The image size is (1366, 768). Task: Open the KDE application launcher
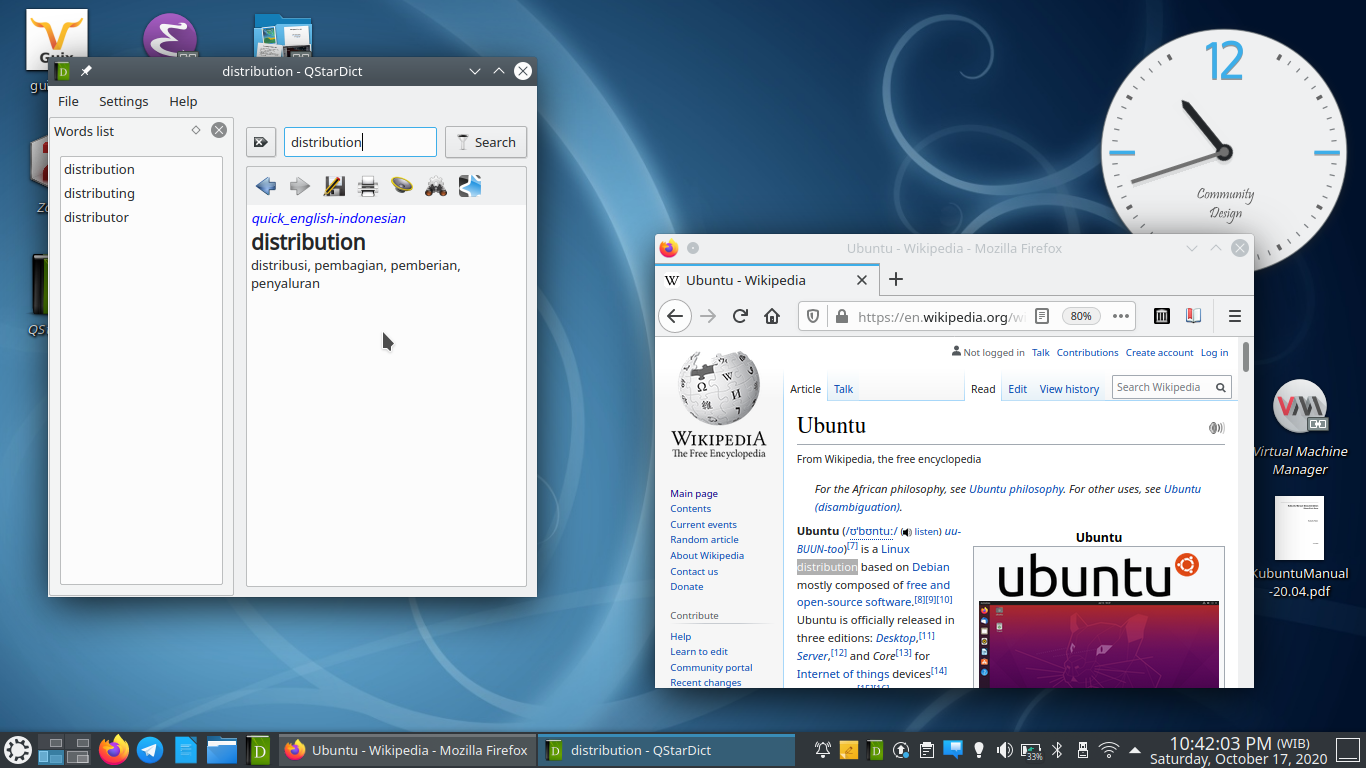[x=18, y=749]
